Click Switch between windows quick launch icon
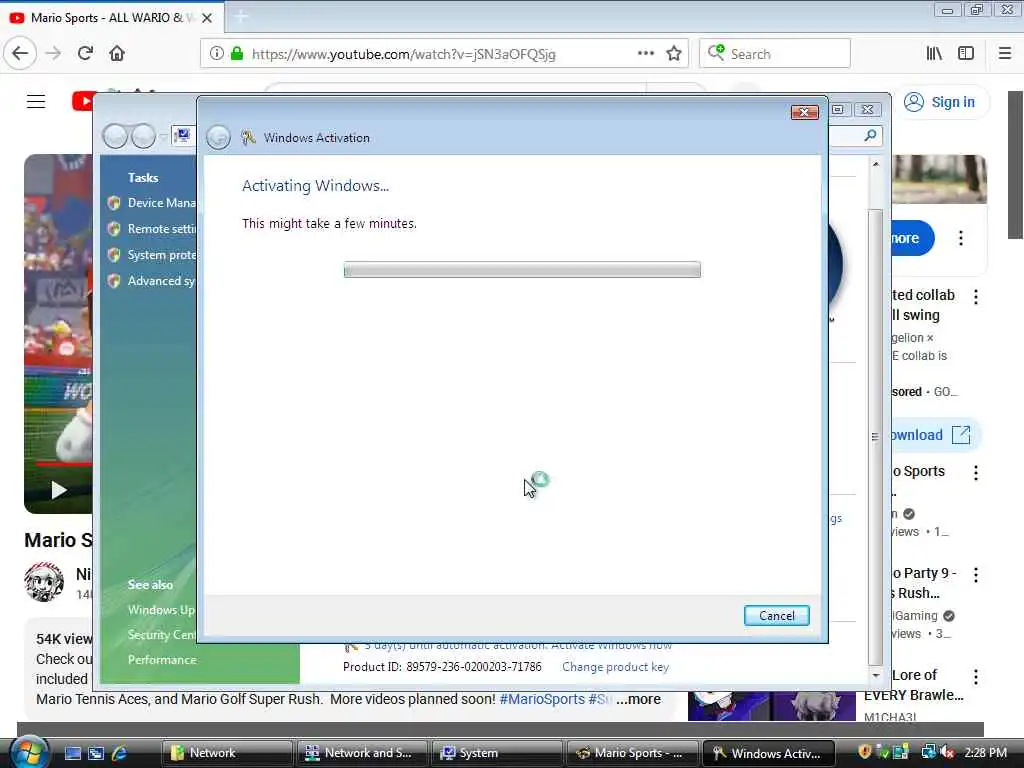 point(96,753)
